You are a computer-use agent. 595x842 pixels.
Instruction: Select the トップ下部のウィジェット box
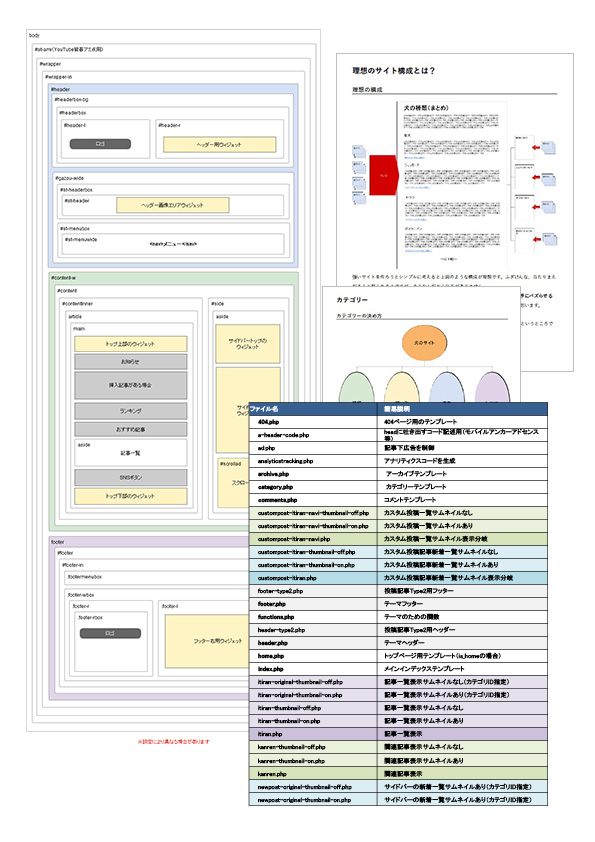130,496
